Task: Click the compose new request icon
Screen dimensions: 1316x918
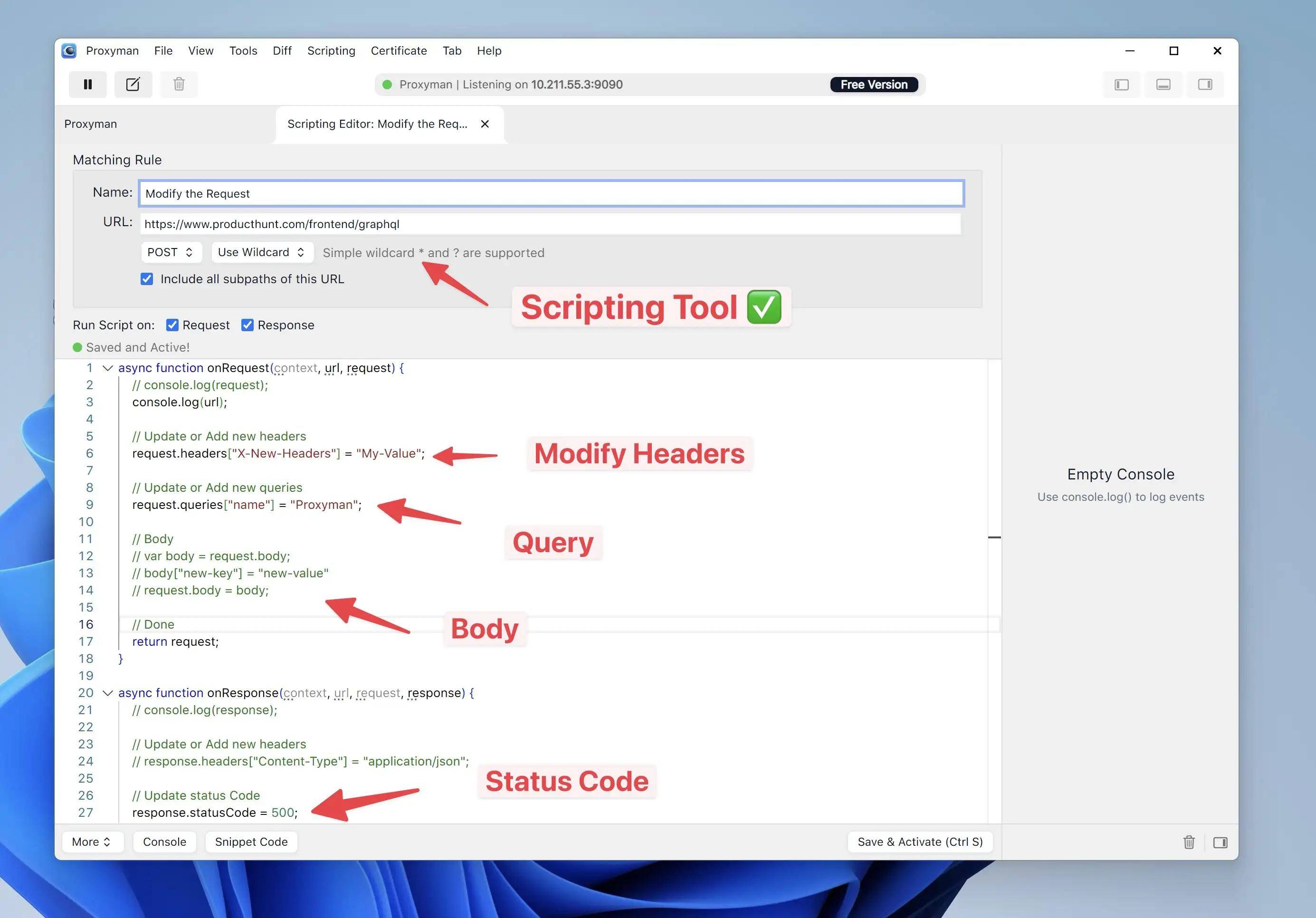Action: 133,84
